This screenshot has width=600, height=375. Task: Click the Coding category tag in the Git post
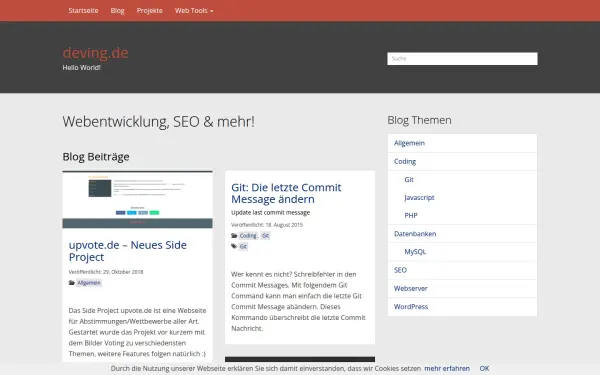point(248,236)
